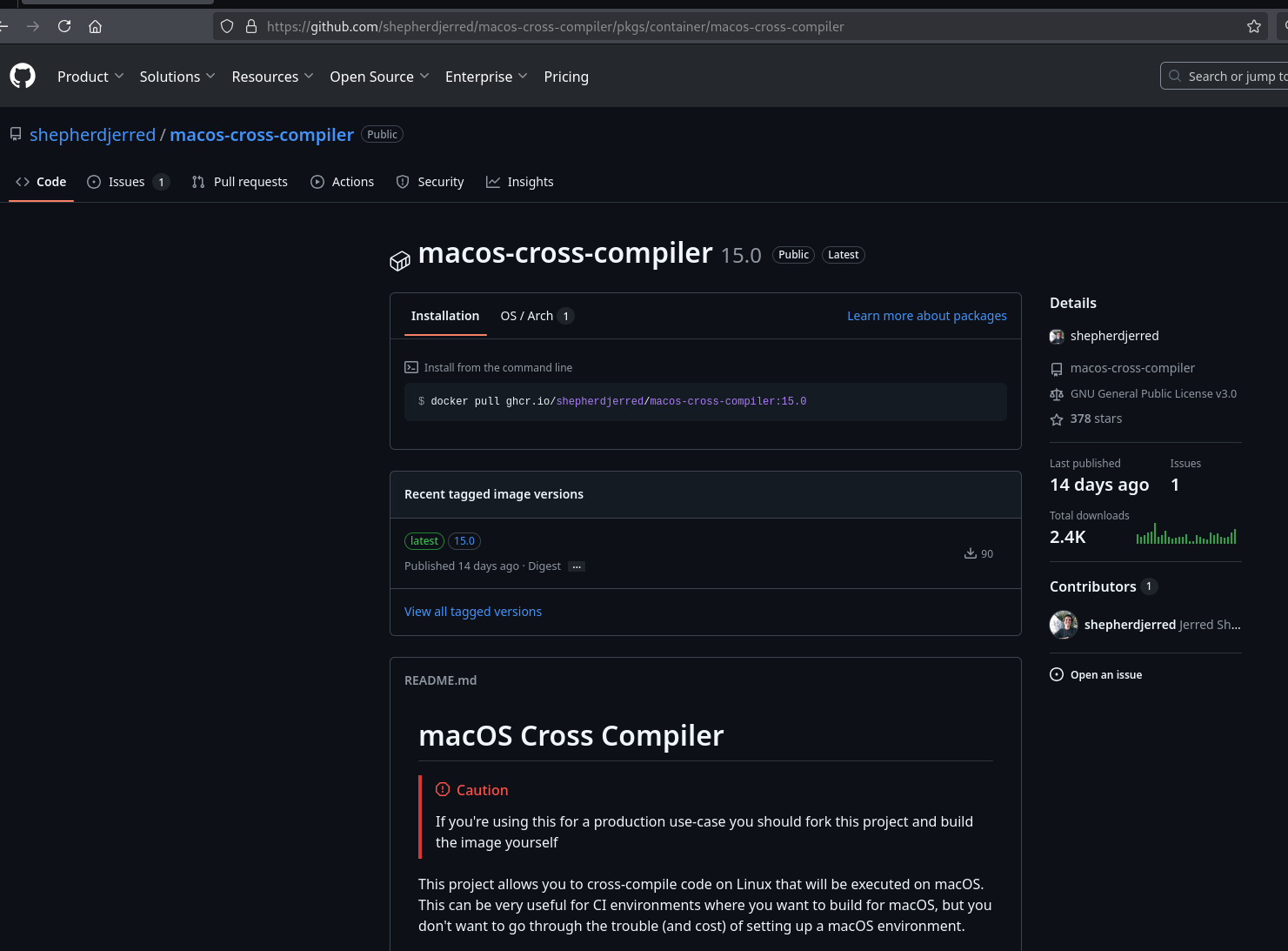Click the latest tag badge
1288x951 pixels.
coord(424,541)
